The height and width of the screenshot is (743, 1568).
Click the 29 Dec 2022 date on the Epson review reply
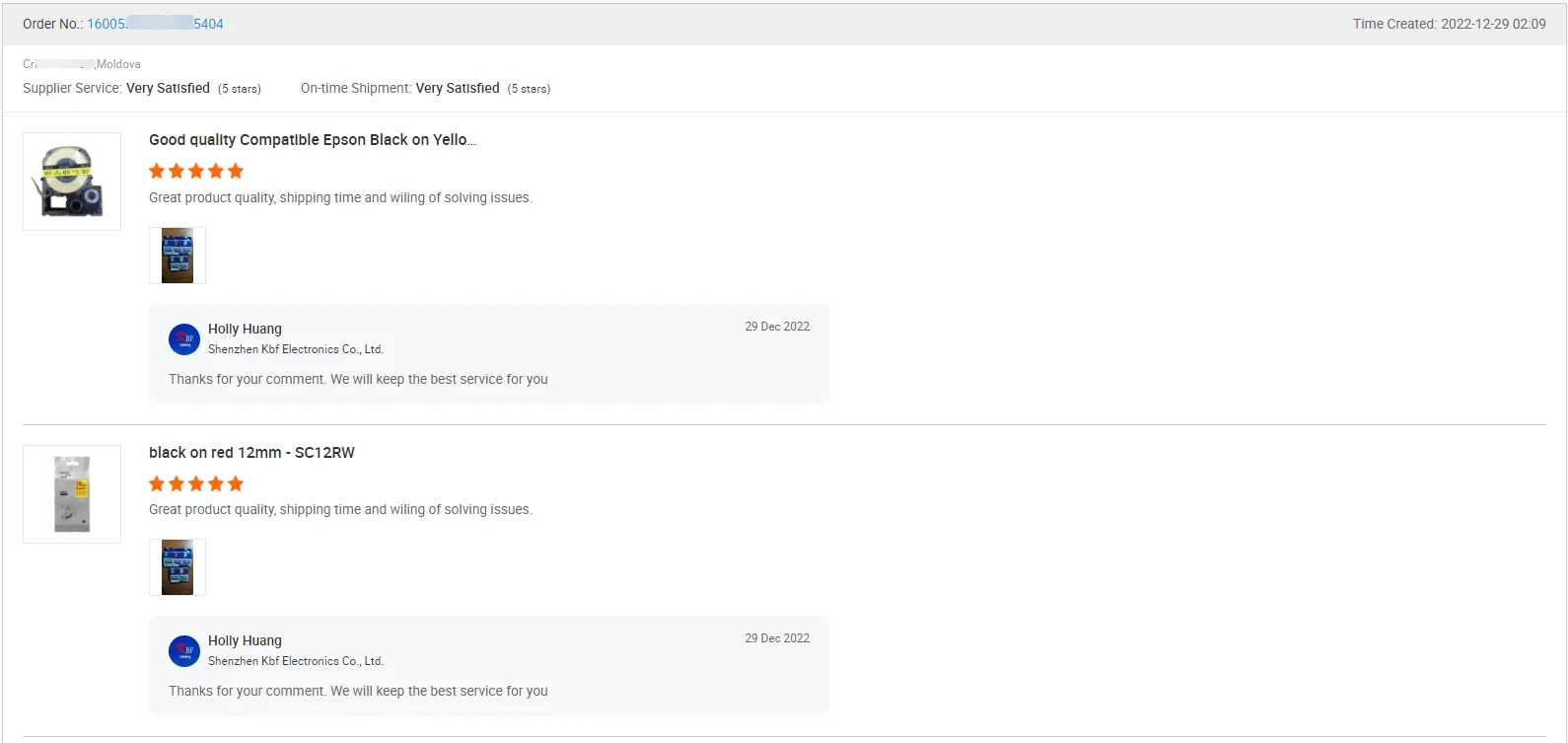(x=777, y=327)
